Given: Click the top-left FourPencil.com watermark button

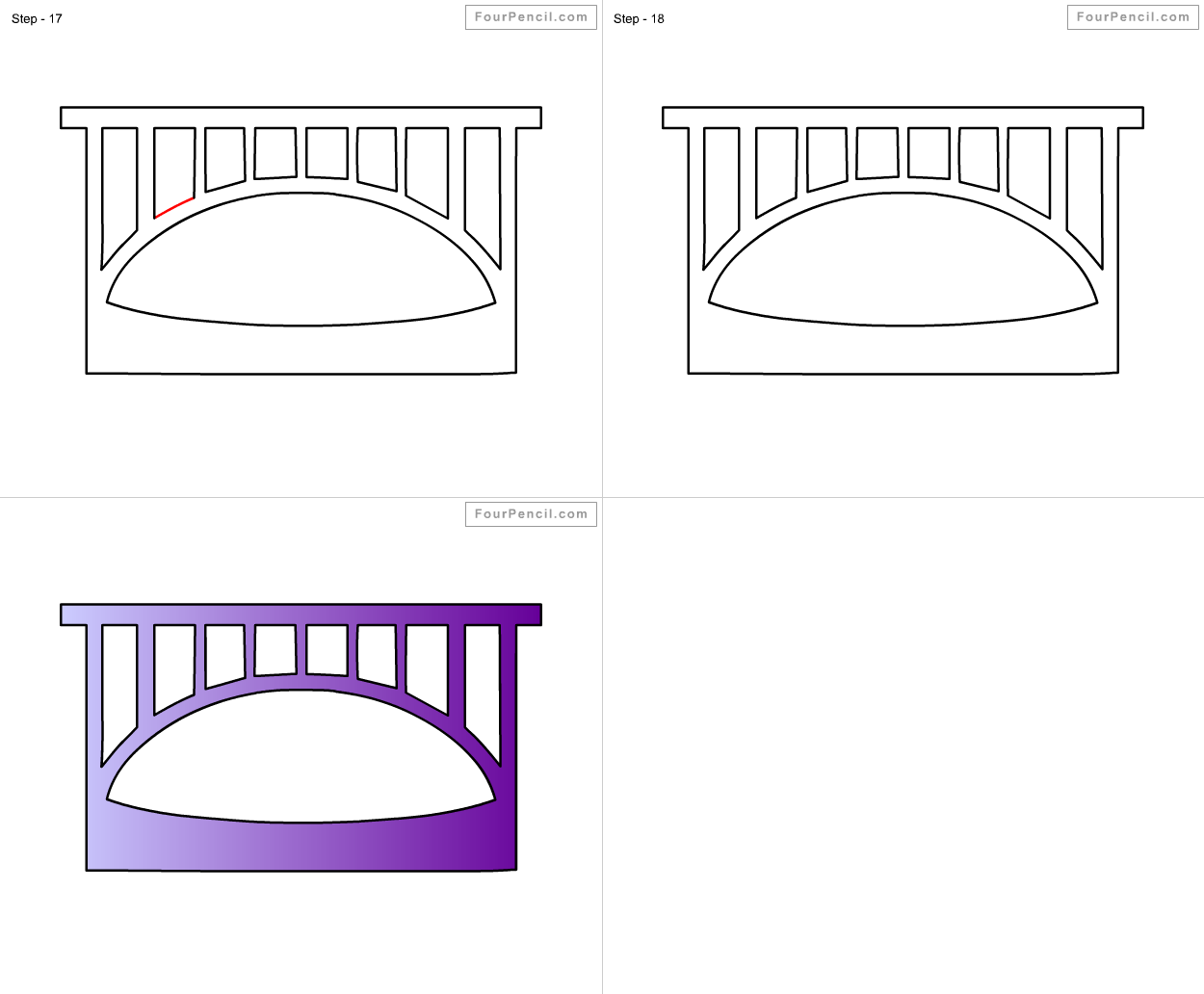Looking at the screenshot, I should coord(531,16).
